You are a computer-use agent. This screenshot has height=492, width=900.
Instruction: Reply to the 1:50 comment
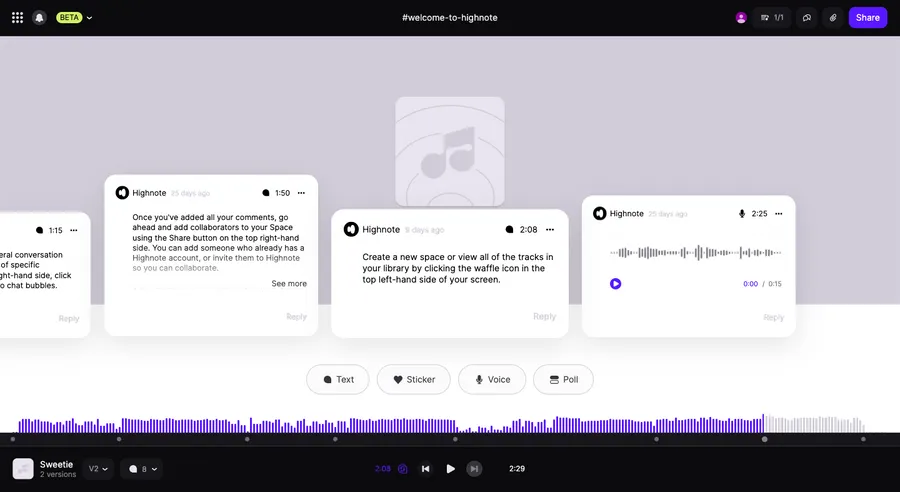tap(296, 317)
